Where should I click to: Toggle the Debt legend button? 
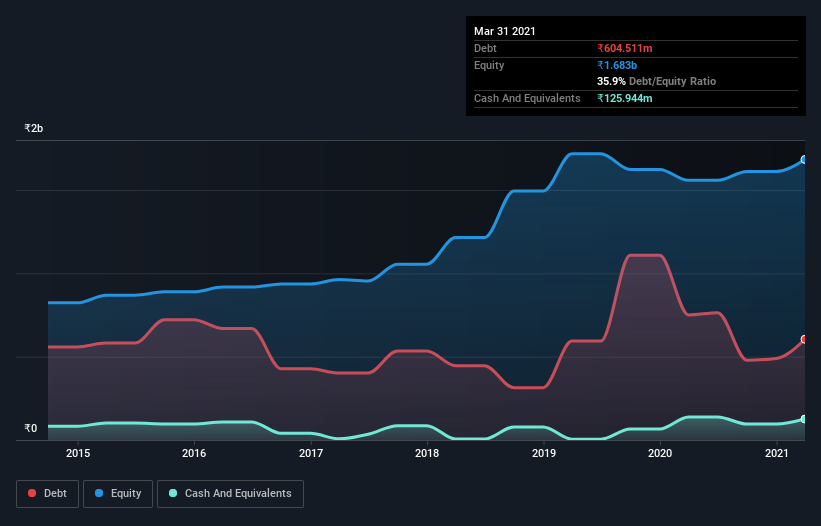click(47, 494)
